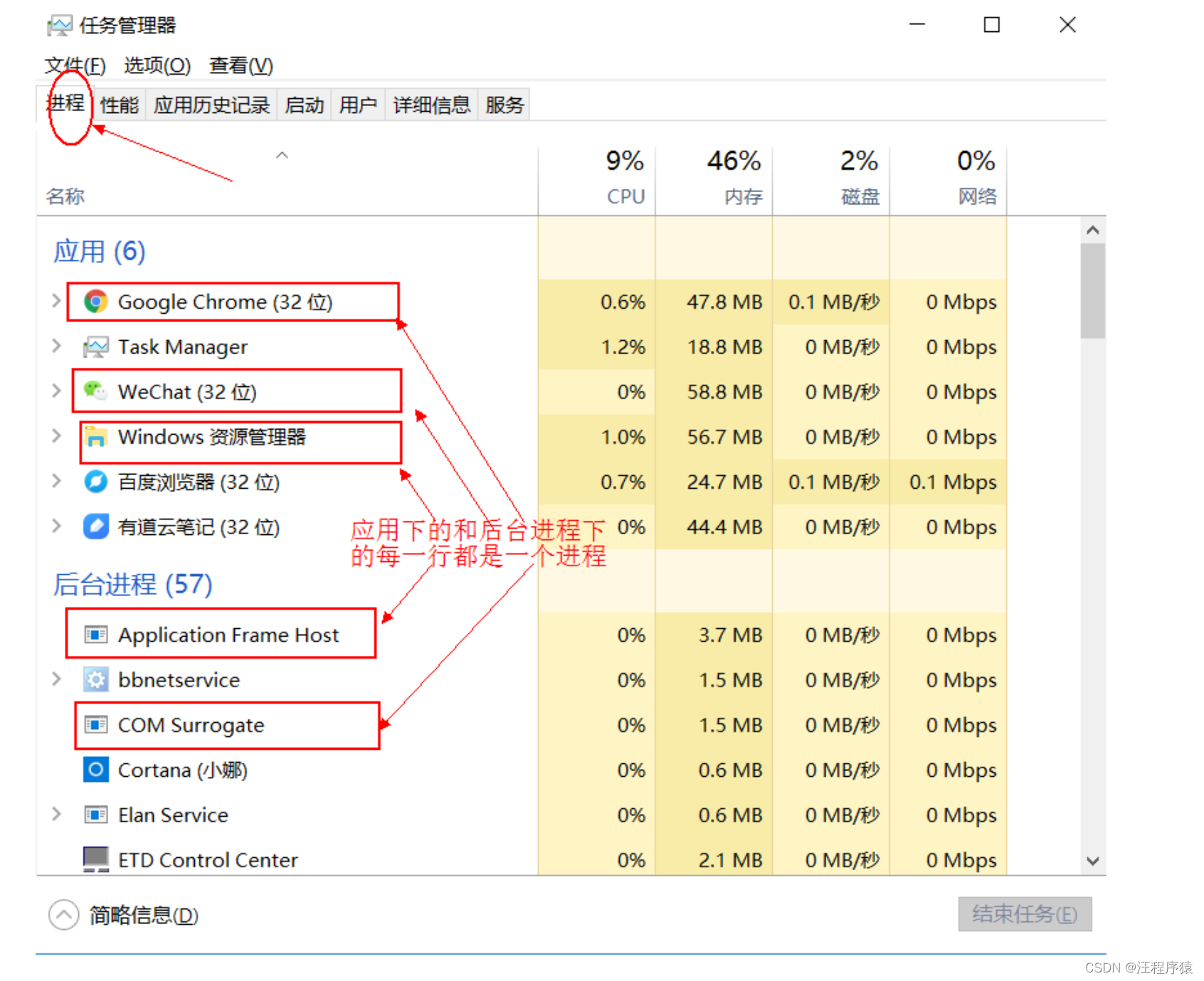This screenshot has height=981, width=1204.
Task: Click the WeChat process icon
Action: tap(95, 391)
